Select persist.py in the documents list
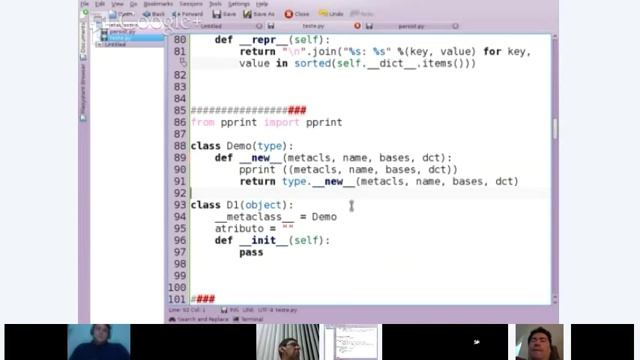This screenshot has width=640, height=360. coord(122,31)
